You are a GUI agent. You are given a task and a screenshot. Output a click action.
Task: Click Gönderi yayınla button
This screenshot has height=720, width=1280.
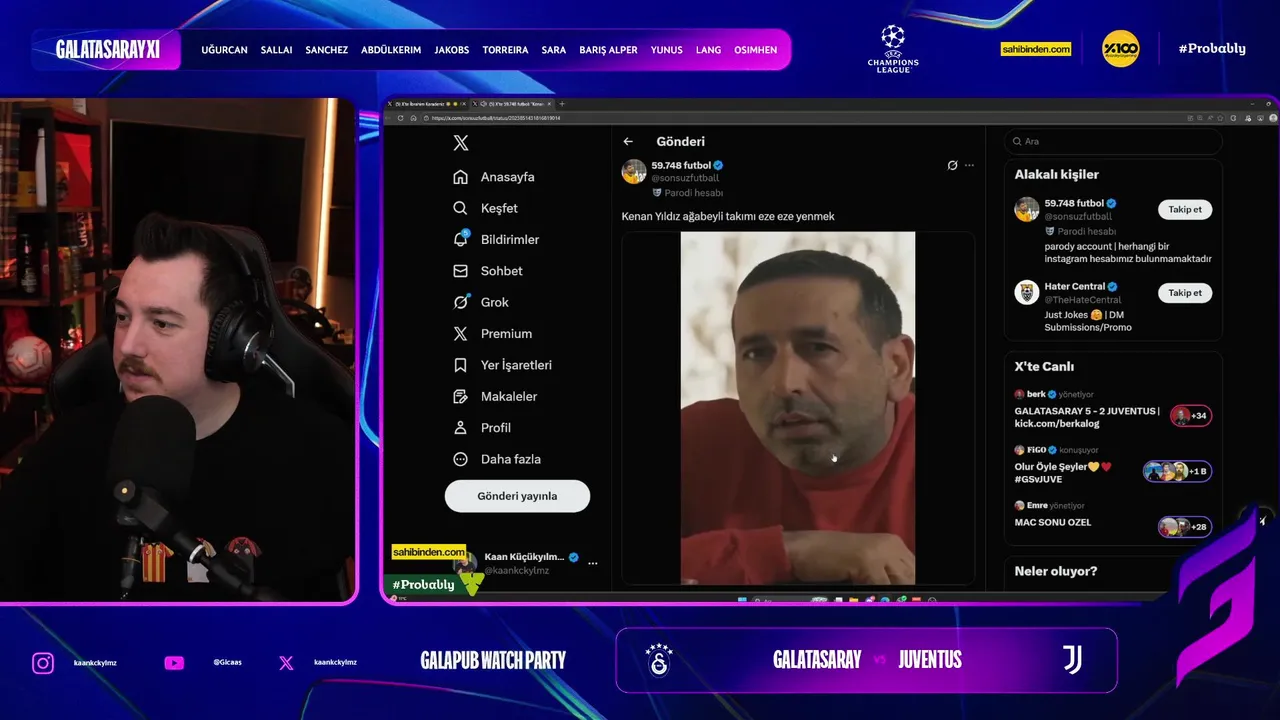pyautogui.click(x=517, y=496)
